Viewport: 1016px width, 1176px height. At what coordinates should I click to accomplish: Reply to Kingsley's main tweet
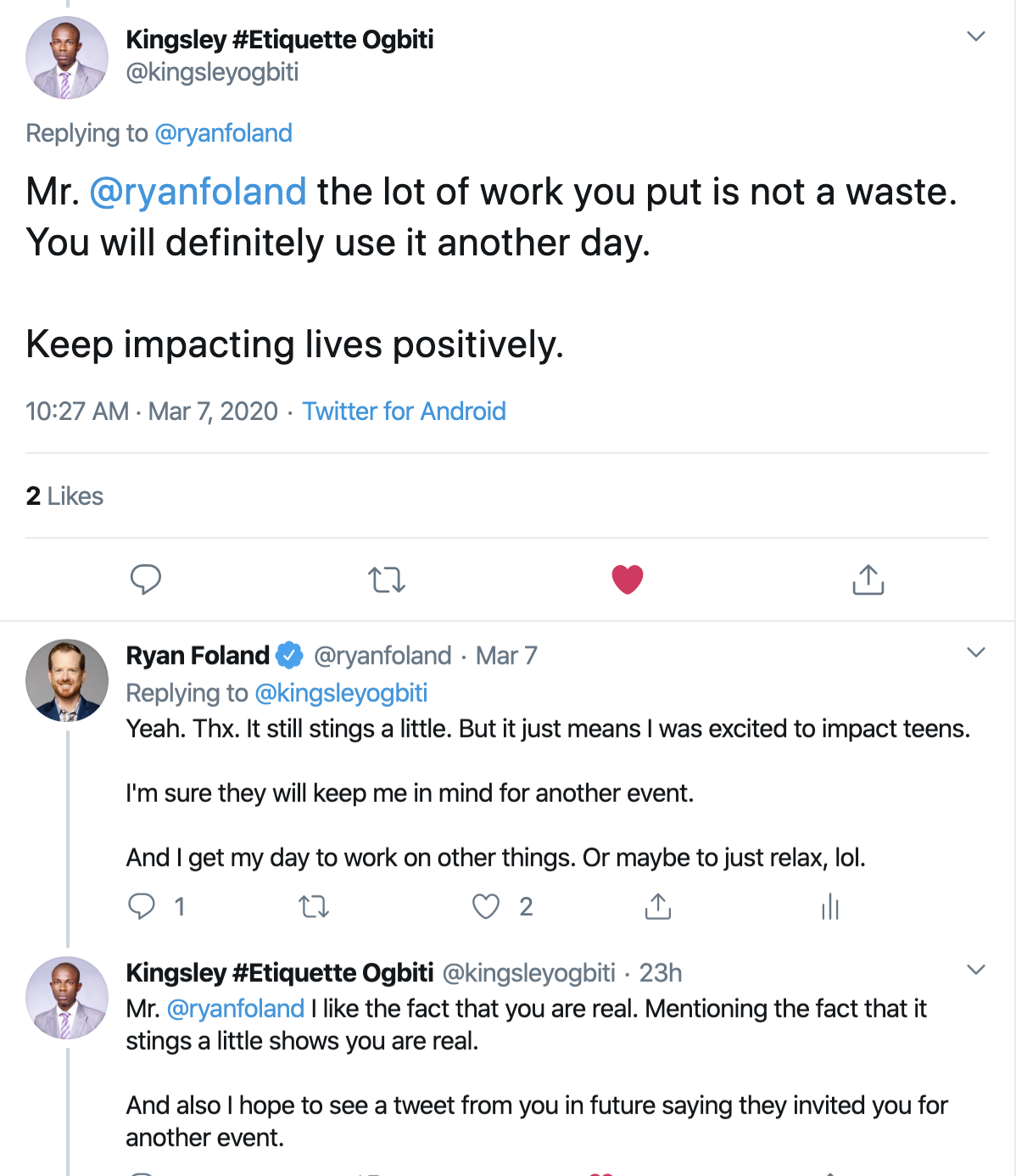[x=146, y=580]
